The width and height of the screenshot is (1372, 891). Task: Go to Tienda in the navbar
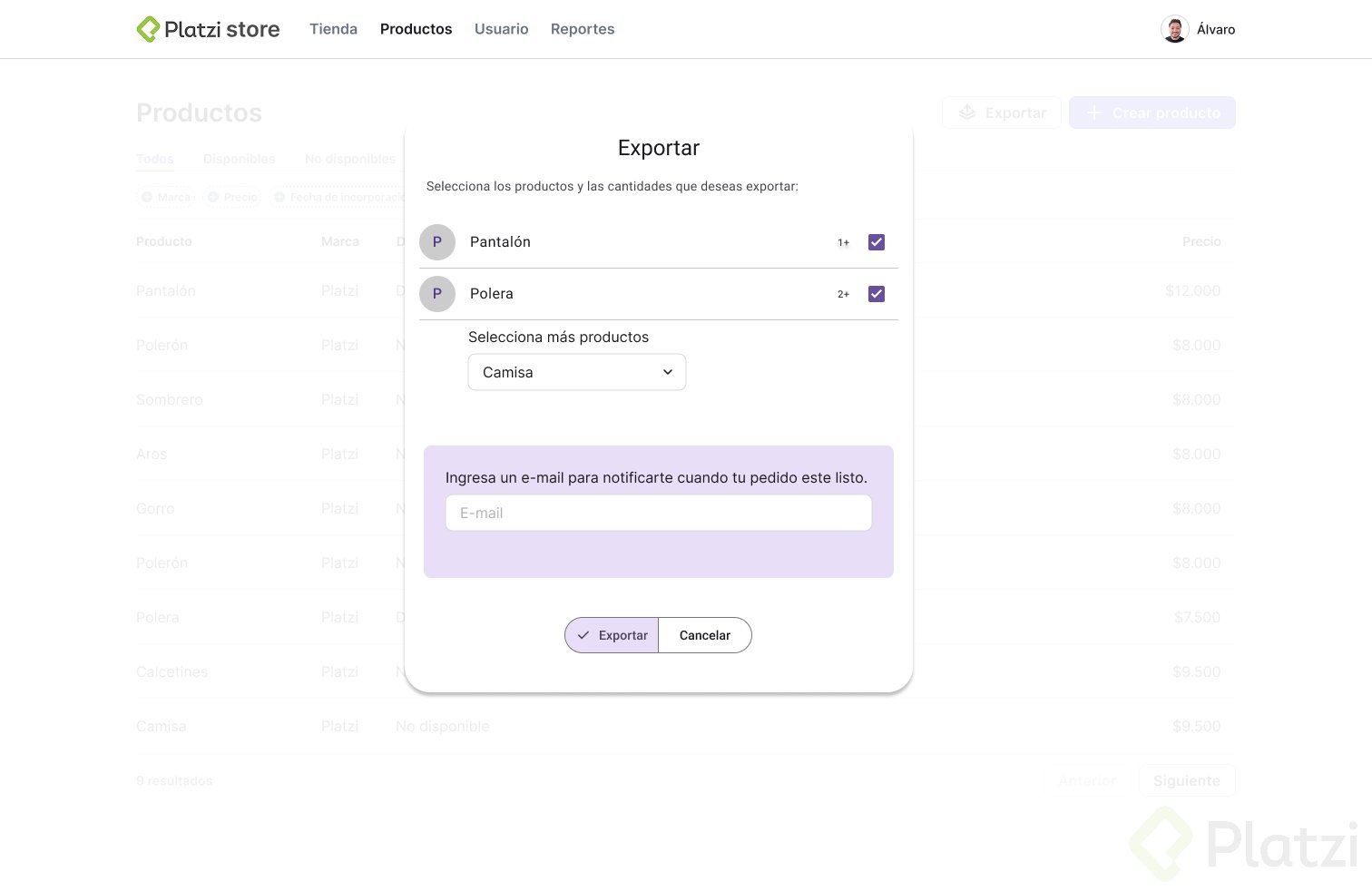333,29
